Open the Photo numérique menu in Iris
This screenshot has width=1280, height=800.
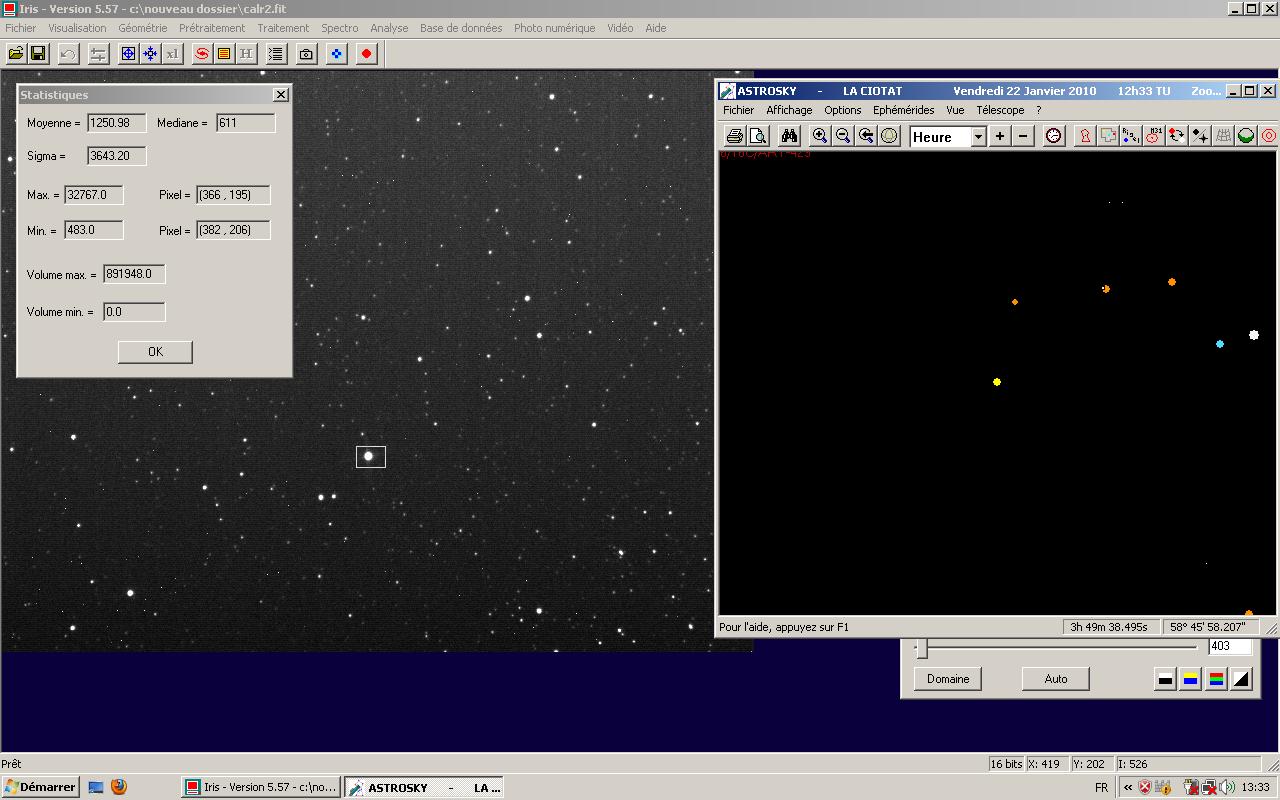coord(554,28)
